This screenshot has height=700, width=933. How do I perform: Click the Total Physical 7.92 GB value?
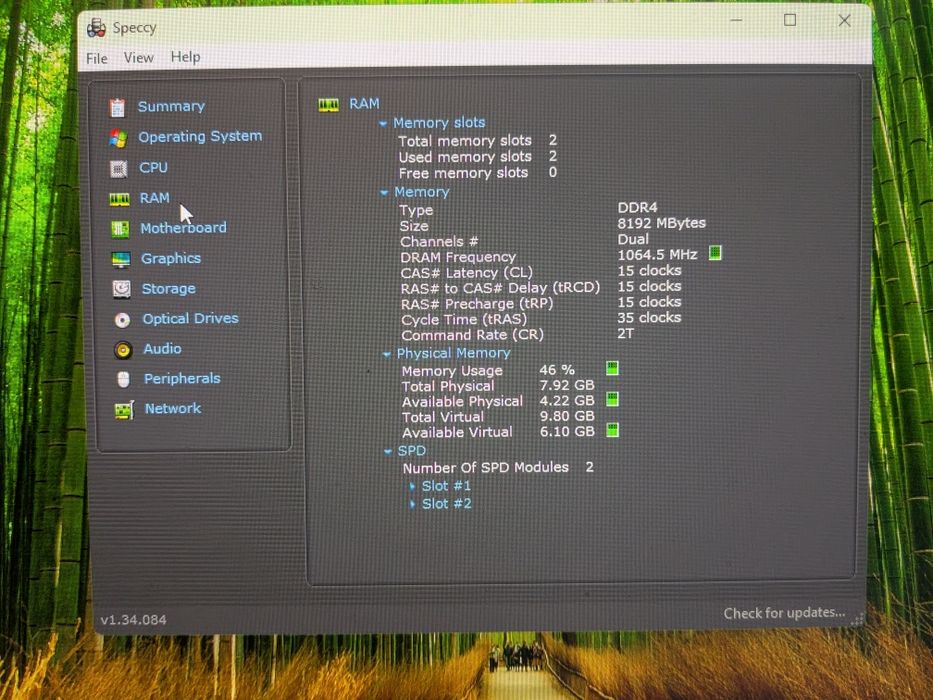(567, 386)
